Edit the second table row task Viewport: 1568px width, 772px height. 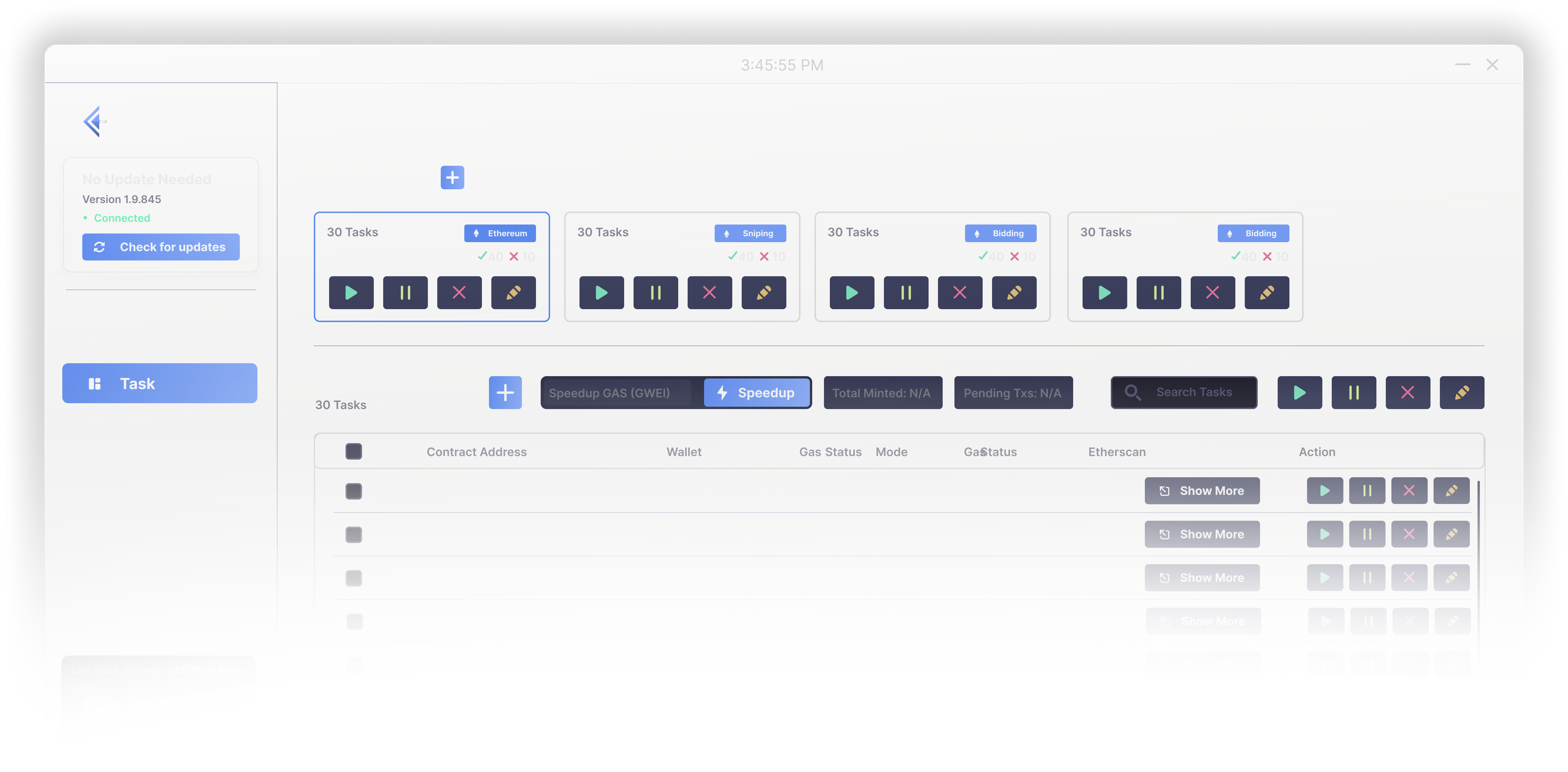pos(1452,535)
